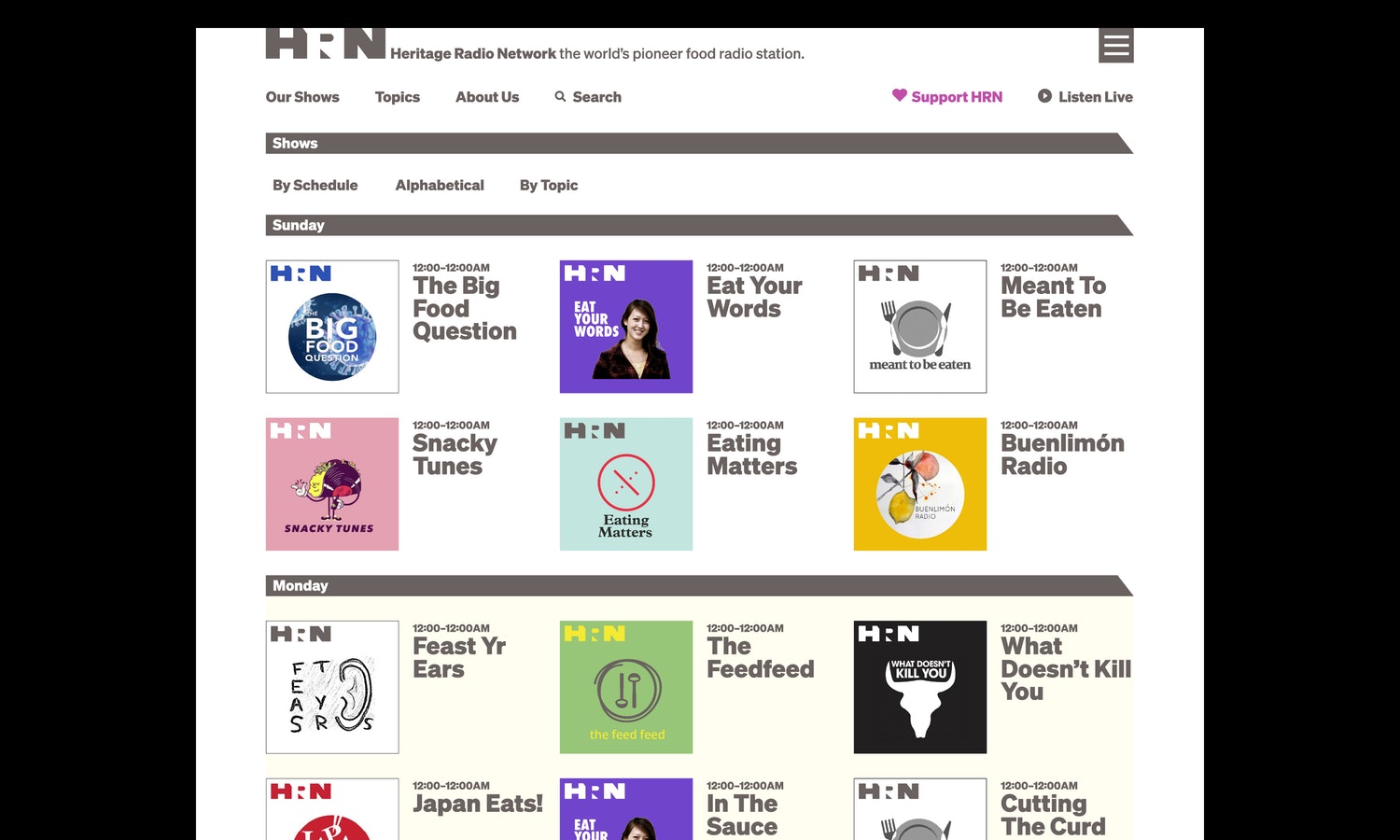Image resolution: width=1400 pixels, height=840 pixels.
Task: Switch to Alphabetical show sorting
Action: tap(440, 186)
